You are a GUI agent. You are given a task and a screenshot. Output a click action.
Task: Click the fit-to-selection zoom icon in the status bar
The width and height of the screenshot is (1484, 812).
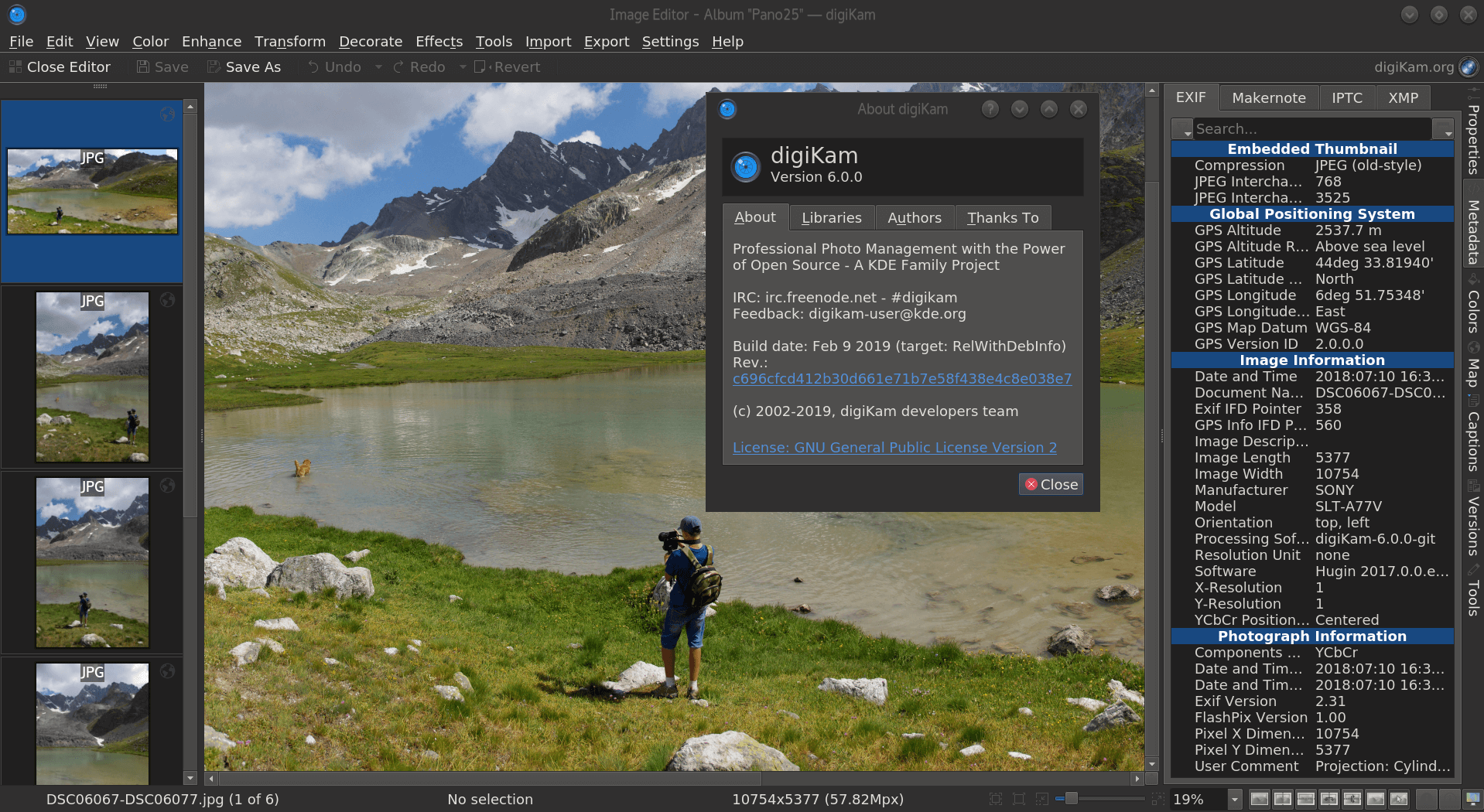click(x=1019, y=799)
